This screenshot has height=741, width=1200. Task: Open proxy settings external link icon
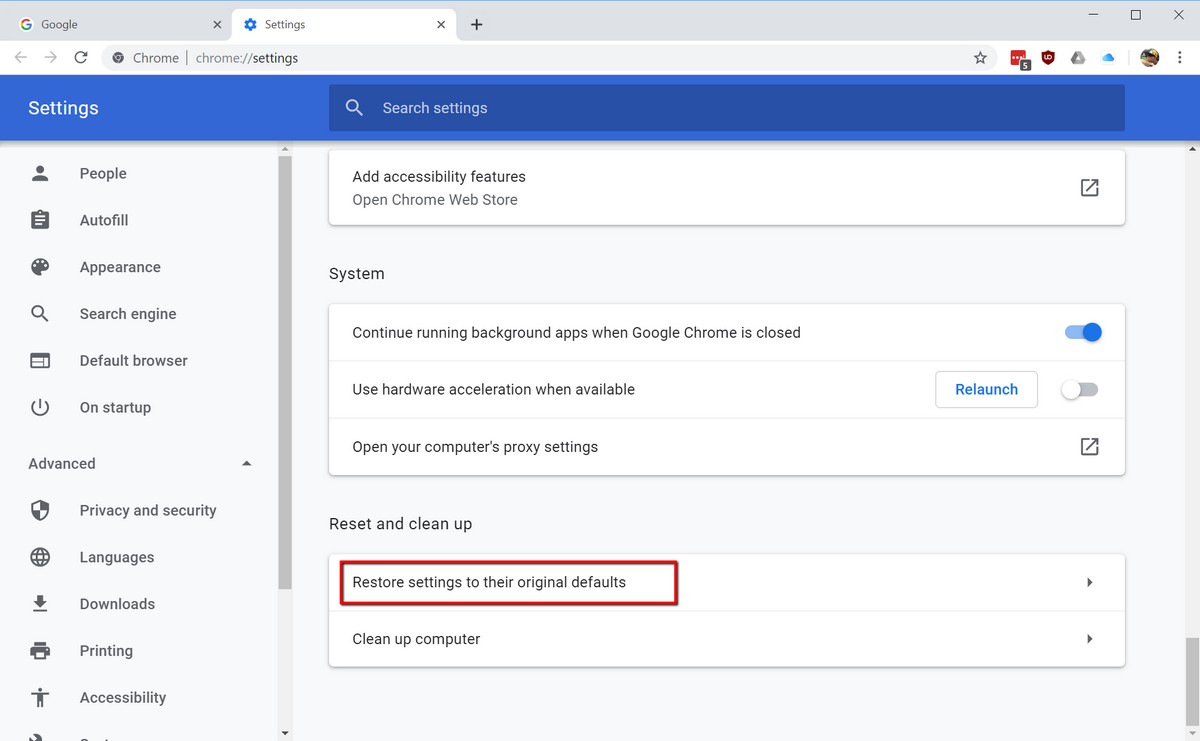click(1089, 447)
